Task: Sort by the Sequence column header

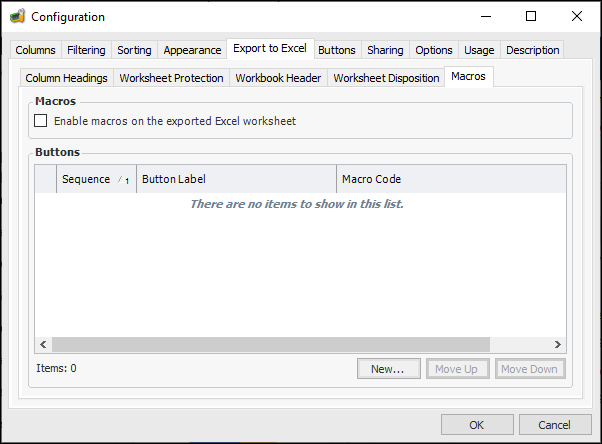Action: click(96, 179)
